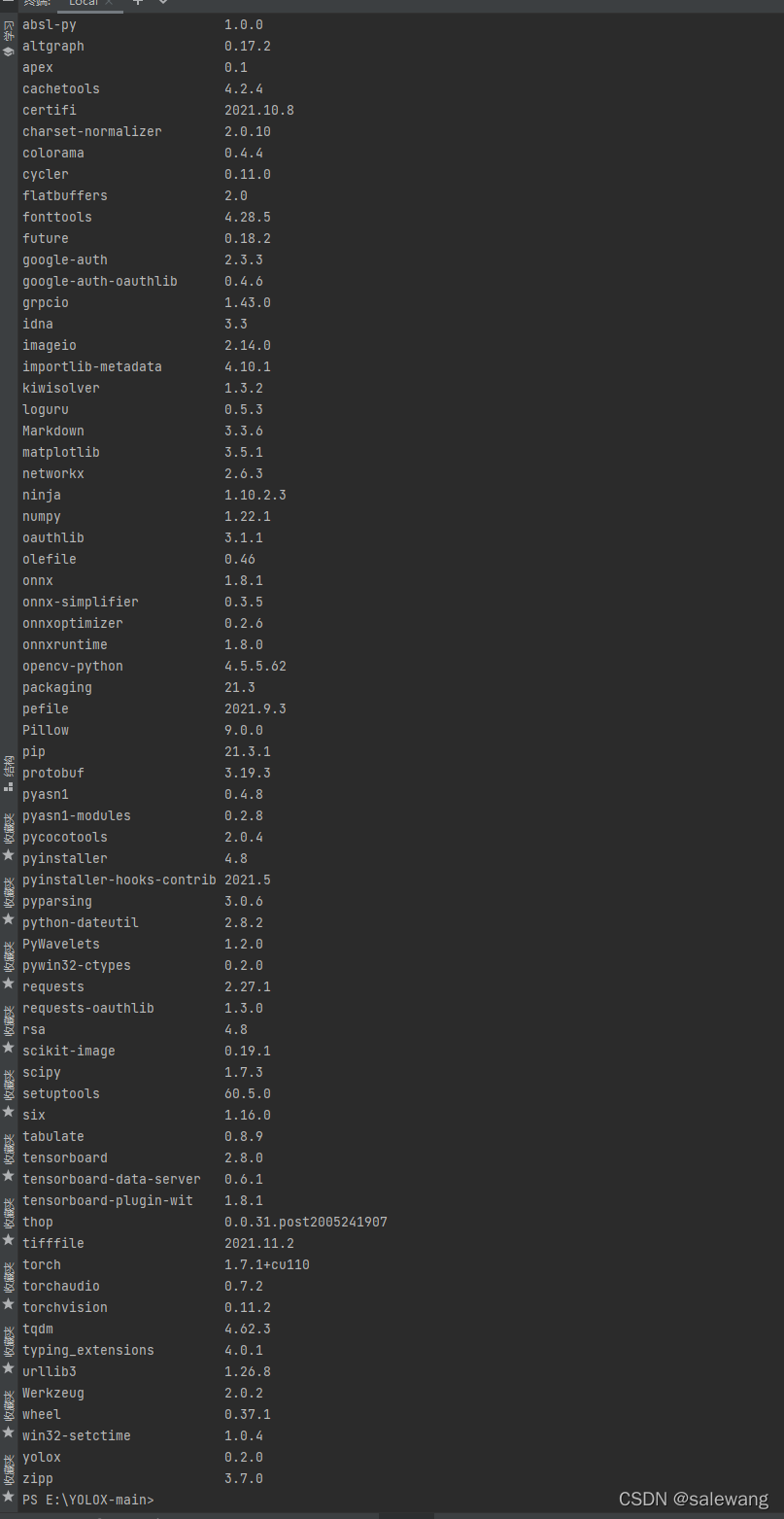Click matplotlib version 3.5.1
Viewport: 784px width, 1519px height.
click(x=244, y=452)
